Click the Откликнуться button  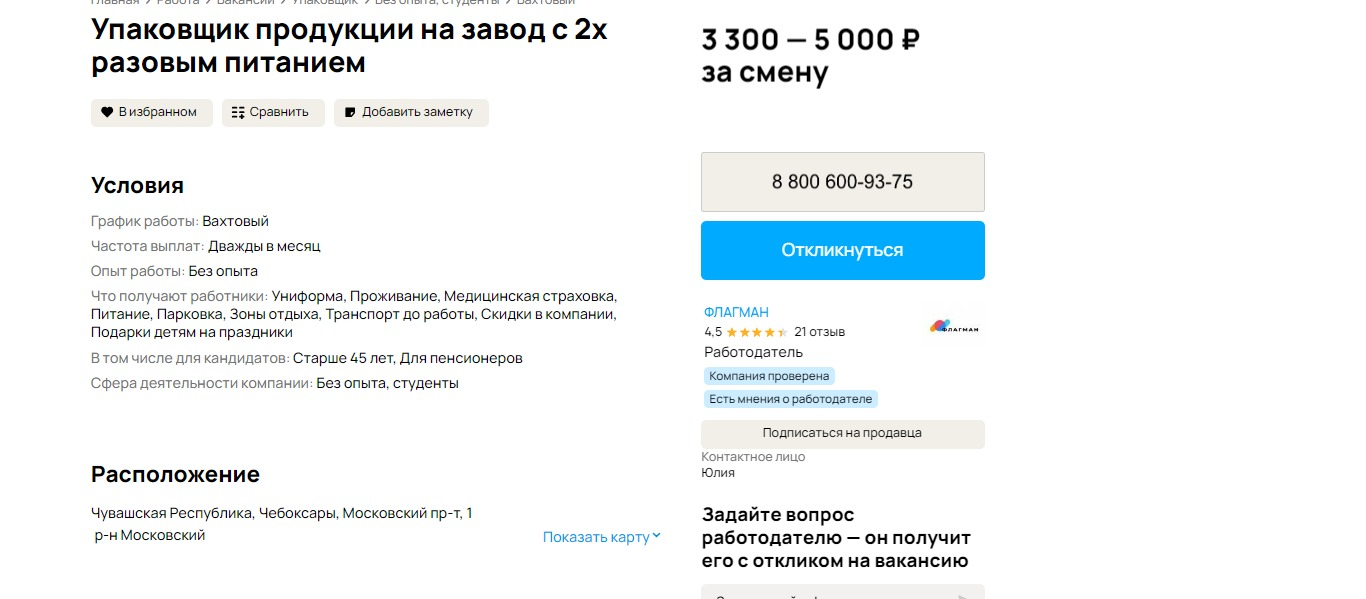tap(843, 250)
